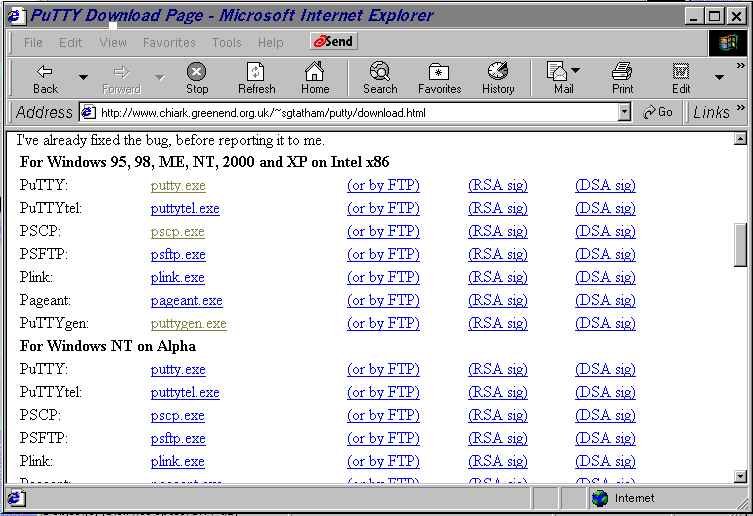Click the Edit toolbar icon

click(x=681, y=72)
